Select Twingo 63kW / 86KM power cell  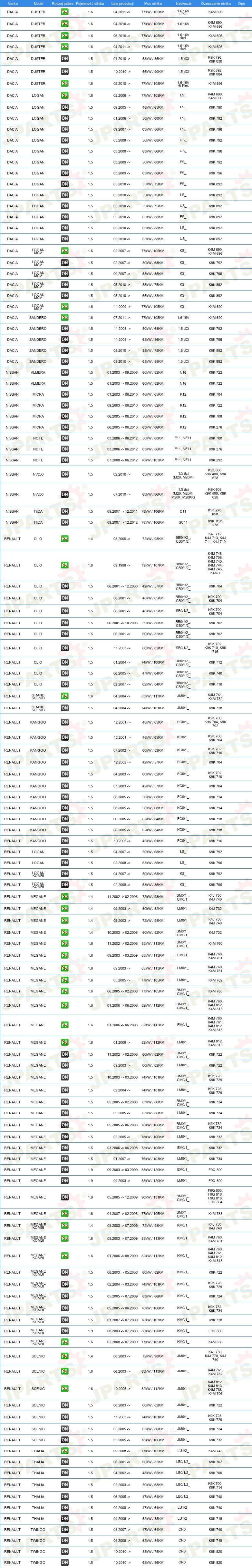(153, 1563)
